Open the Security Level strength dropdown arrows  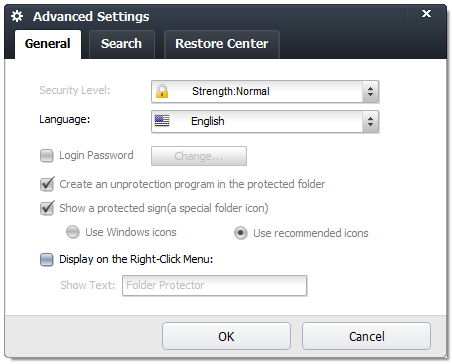tap(370, 91)
